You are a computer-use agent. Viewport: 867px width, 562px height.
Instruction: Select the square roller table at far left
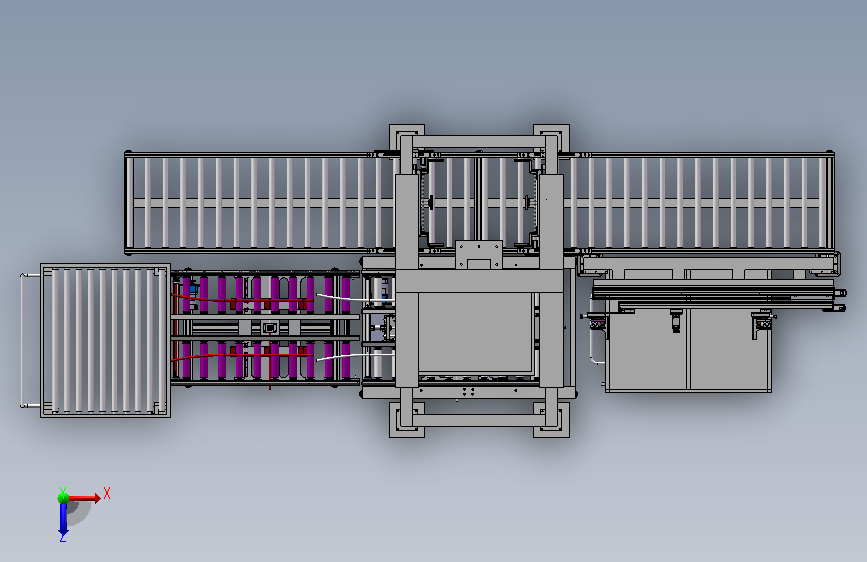pyautogui.click(x=105, y=340)
